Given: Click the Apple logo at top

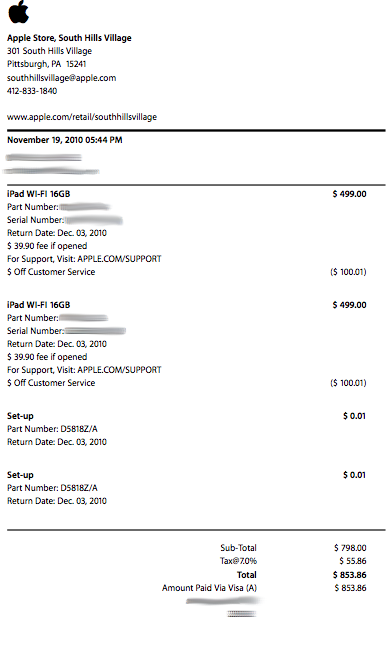Looking at the screenshot, I should pos(19,12).
